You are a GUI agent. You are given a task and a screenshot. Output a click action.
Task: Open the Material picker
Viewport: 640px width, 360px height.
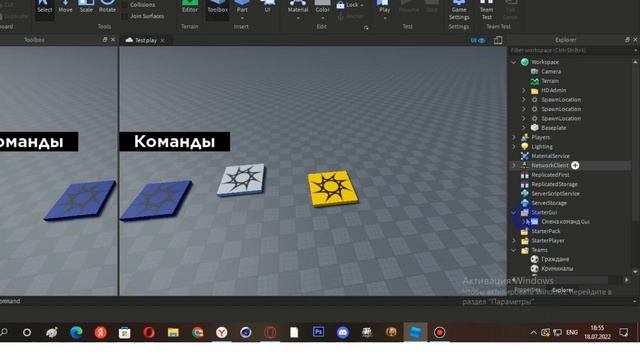298,6
